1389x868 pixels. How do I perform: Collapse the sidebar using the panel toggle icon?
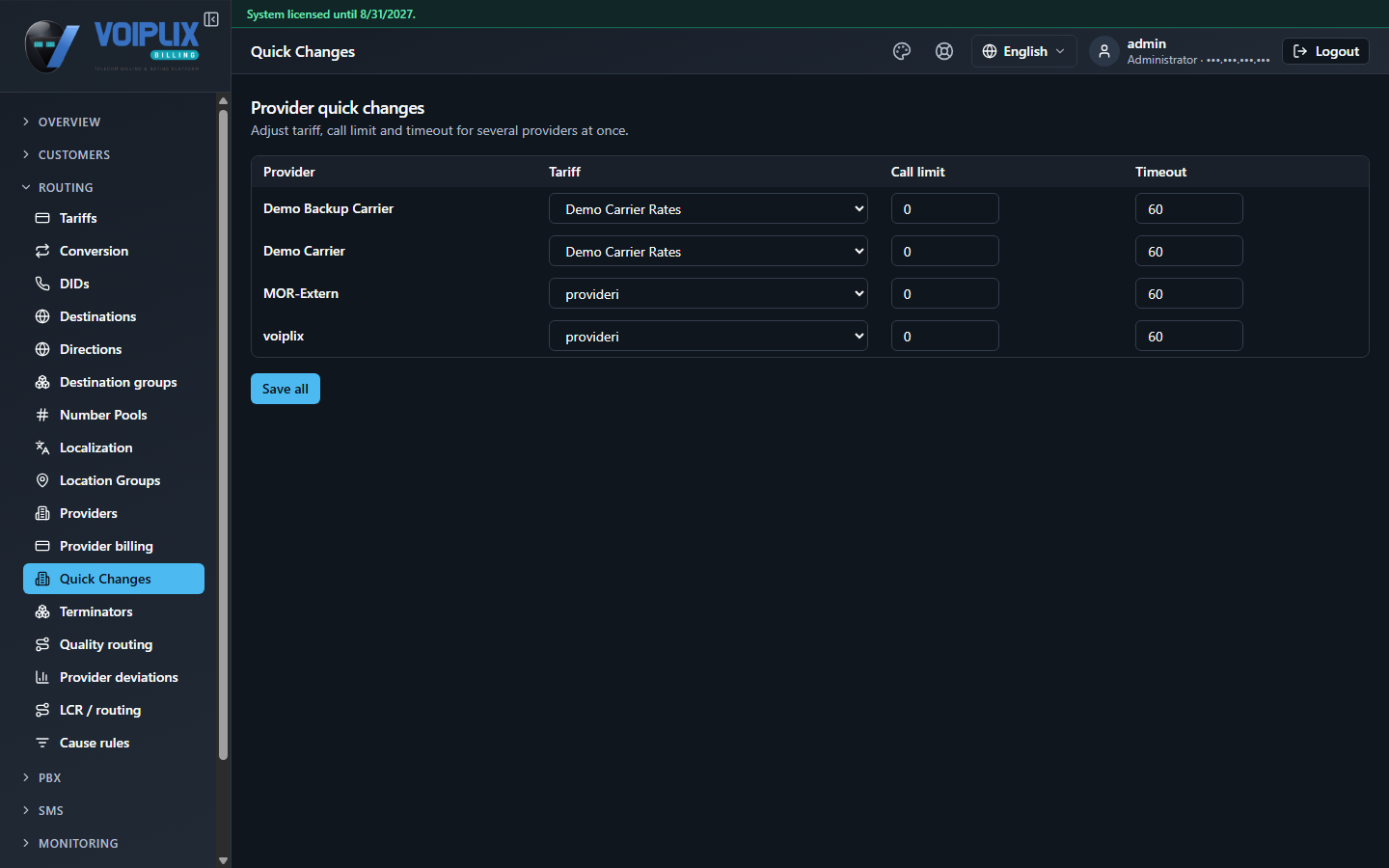[x=211, y=19]
